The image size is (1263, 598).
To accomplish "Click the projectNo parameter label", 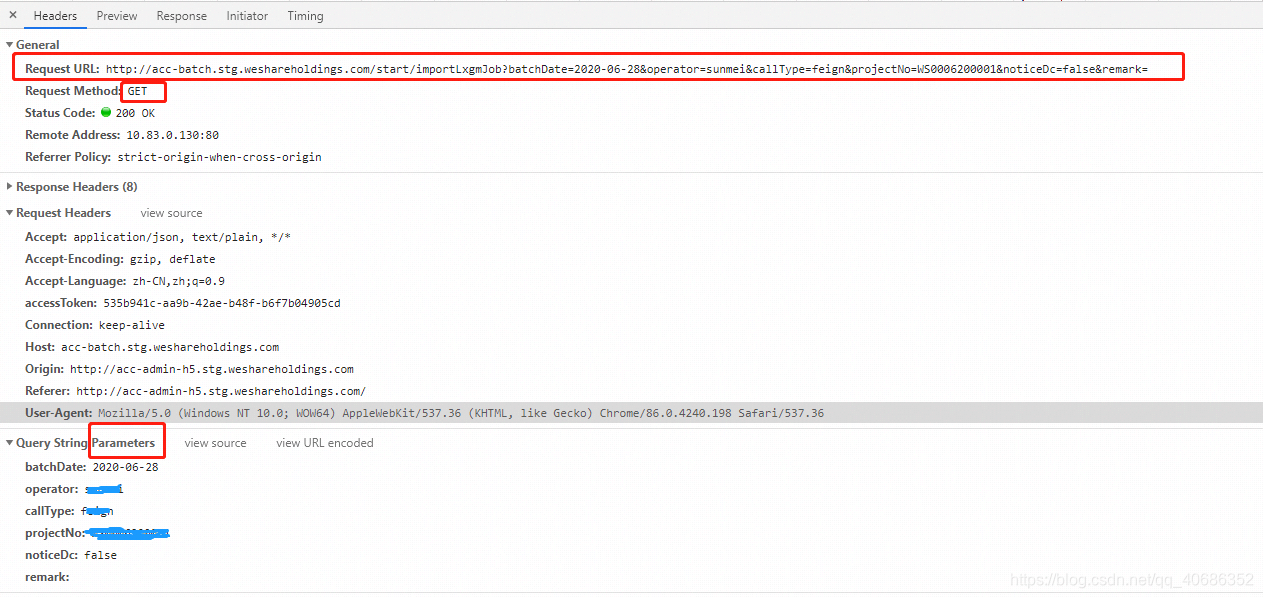I will point(54,533).
